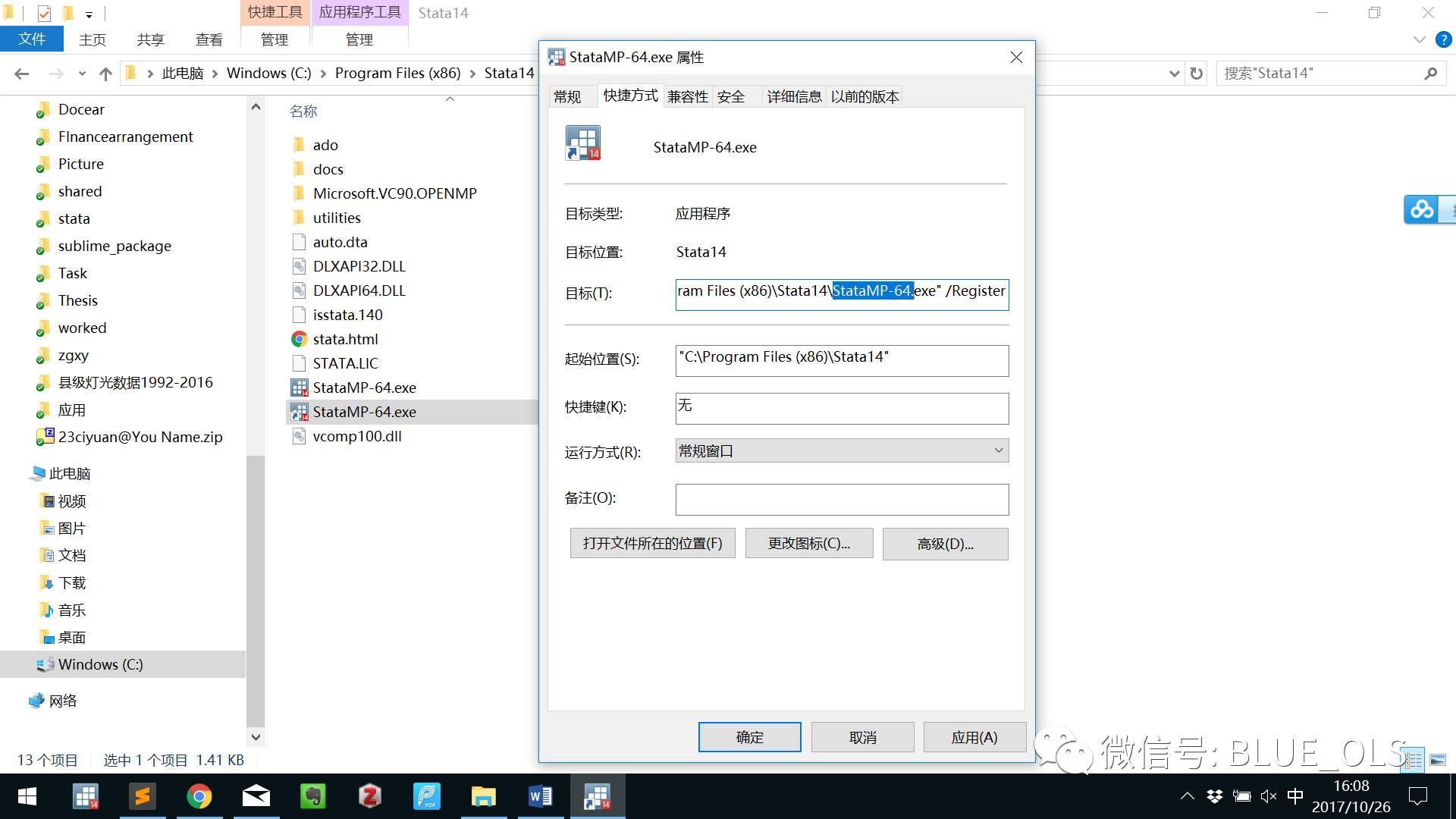Click the Stata icon in taskbar
This screenshot has width=1456, height=819.
pos(597,795)
